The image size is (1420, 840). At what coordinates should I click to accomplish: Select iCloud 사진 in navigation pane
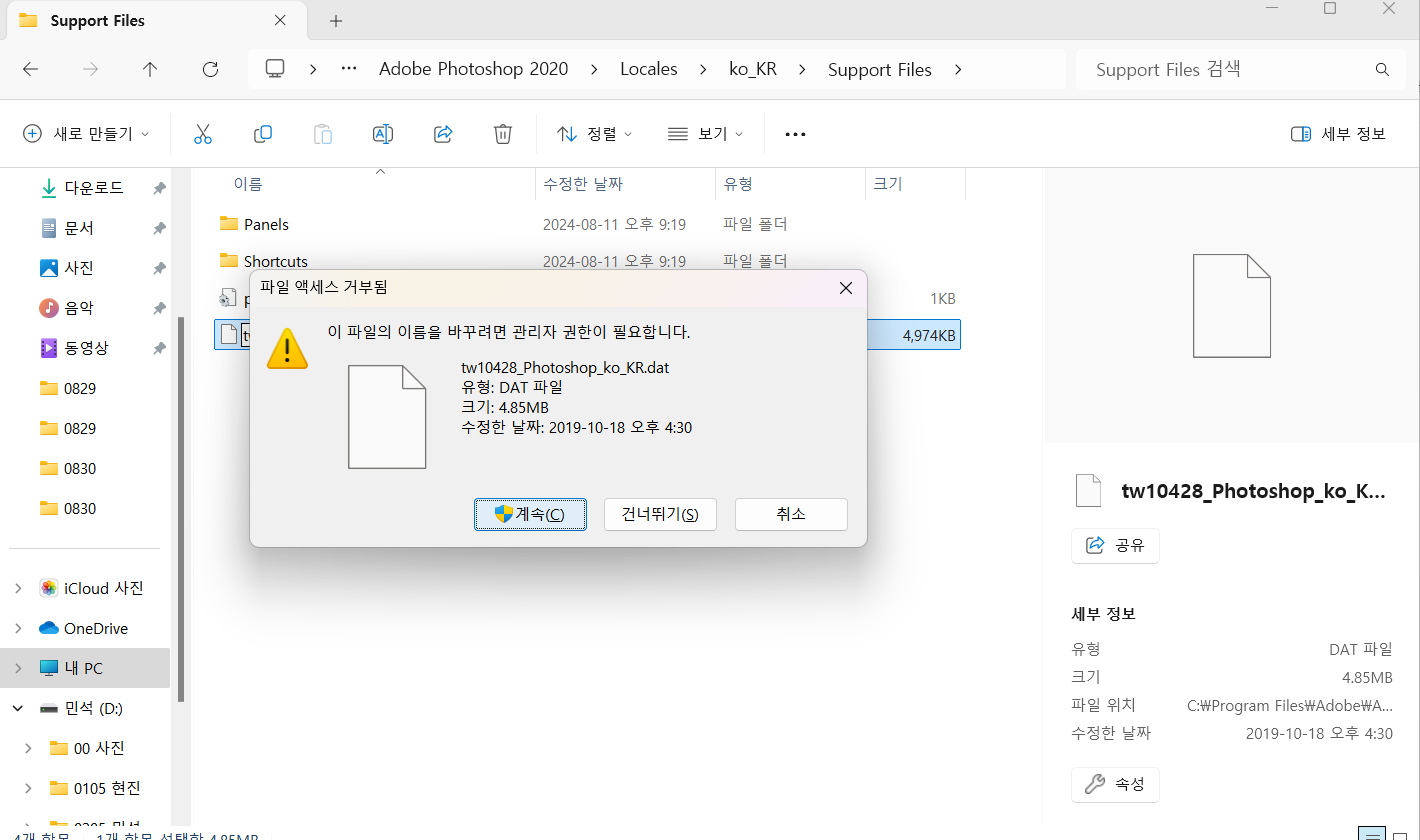click(x=90, y=588)
